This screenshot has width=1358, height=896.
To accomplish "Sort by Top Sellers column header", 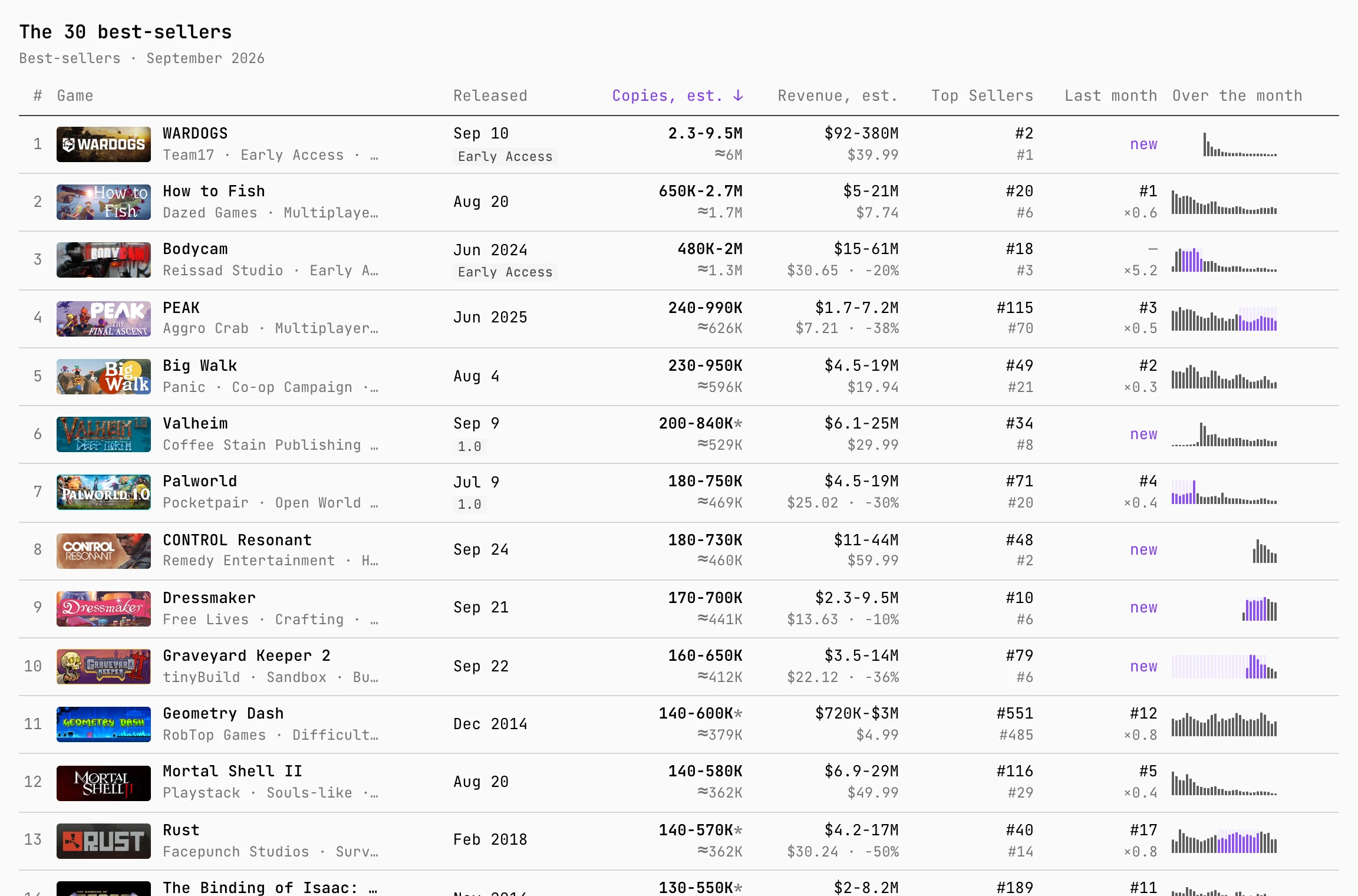I will pos(982,95).
